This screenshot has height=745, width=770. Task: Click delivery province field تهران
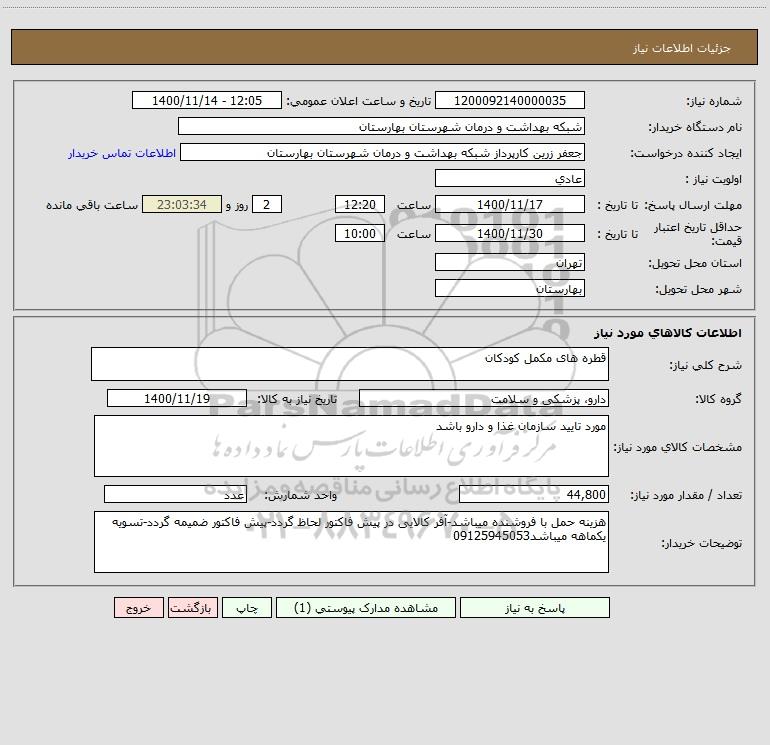click(x=510, y=263)
